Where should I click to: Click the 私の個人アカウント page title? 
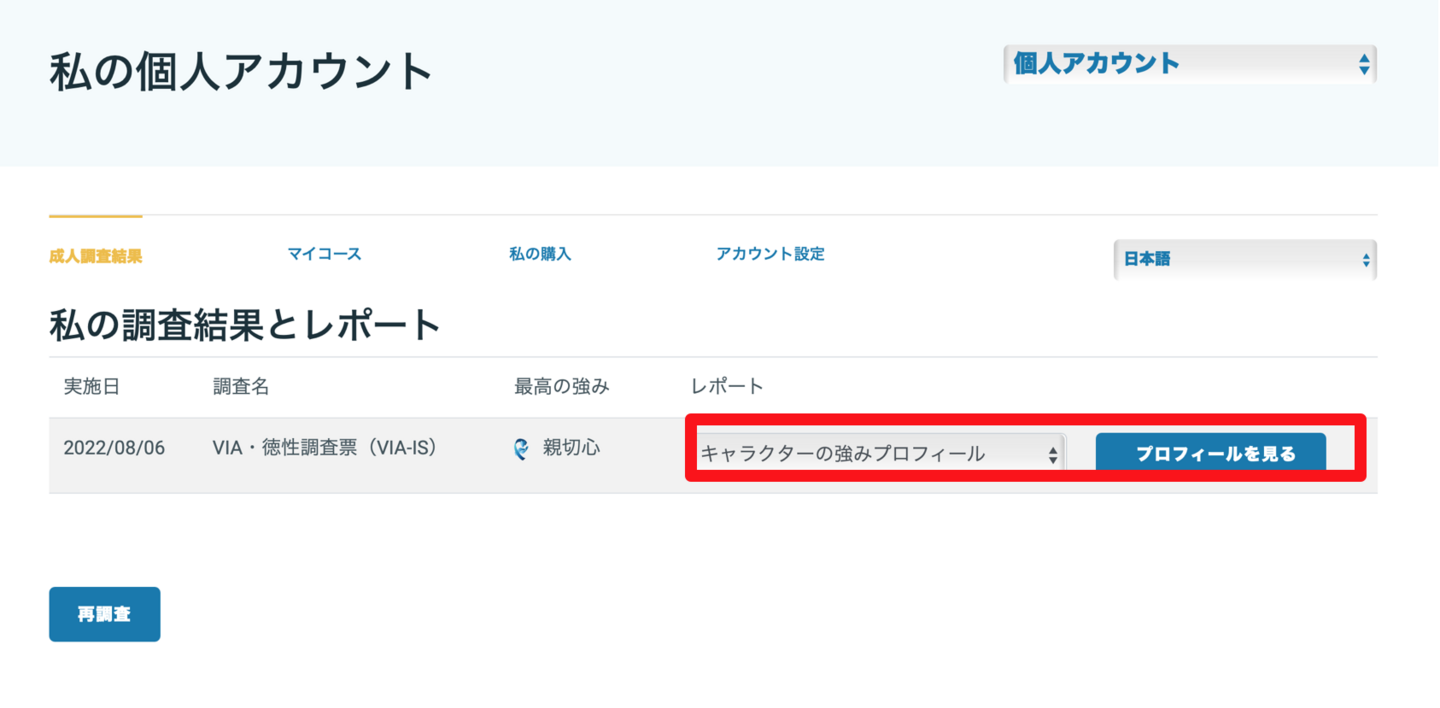click(241, 72)
